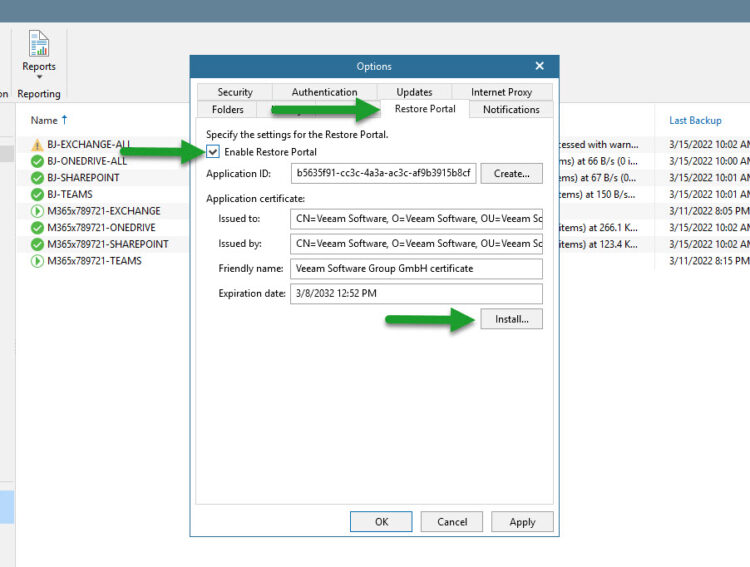This screenshot has height=567, width=750.
Task: Click into the Application ID field
Action: (383, 173)
